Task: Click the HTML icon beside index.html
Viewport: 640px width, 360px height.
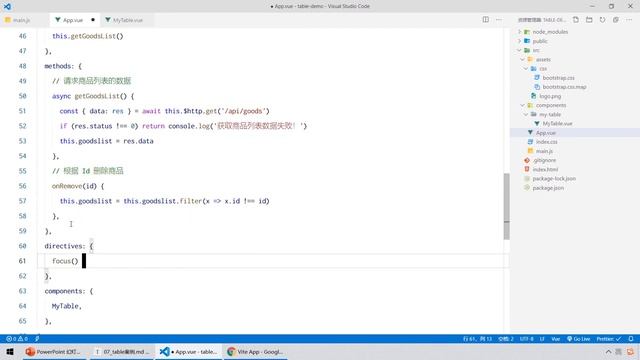Action: pos(527,169)
